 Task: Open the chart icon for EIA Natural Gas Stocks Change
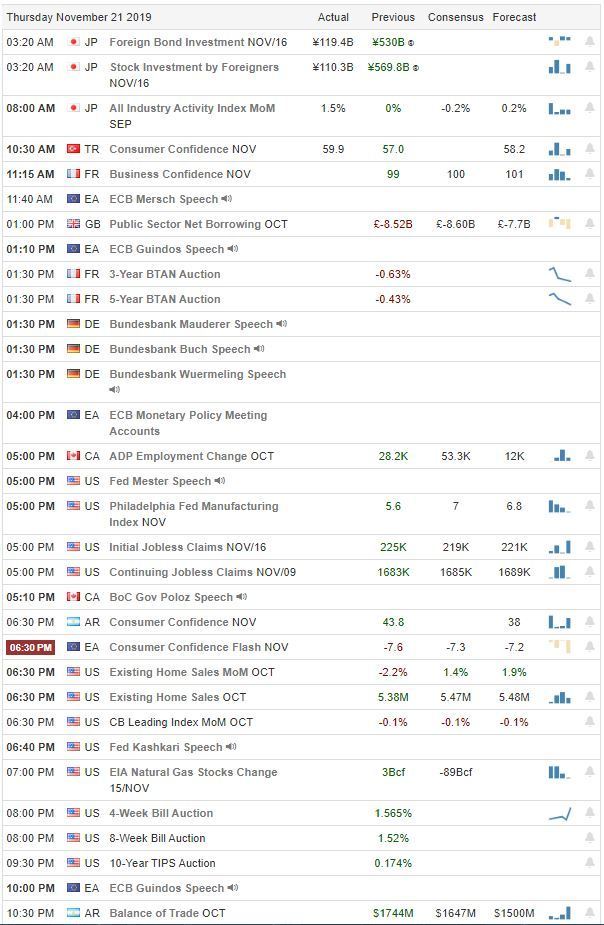pyautogui.click(x=559, y=772)
